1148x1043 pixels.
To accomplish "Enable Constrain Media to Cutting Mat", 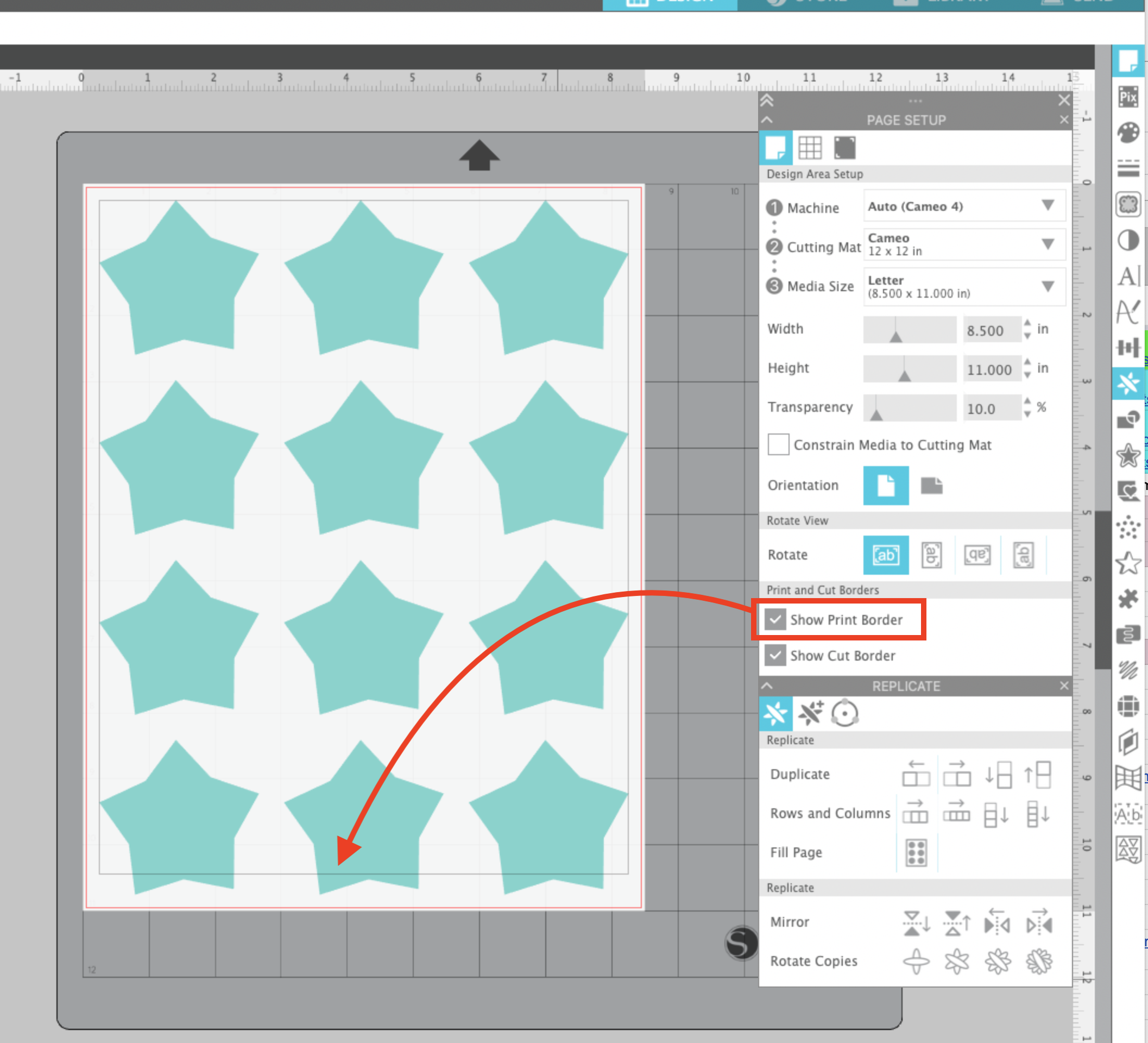I will tap(778, 445).
